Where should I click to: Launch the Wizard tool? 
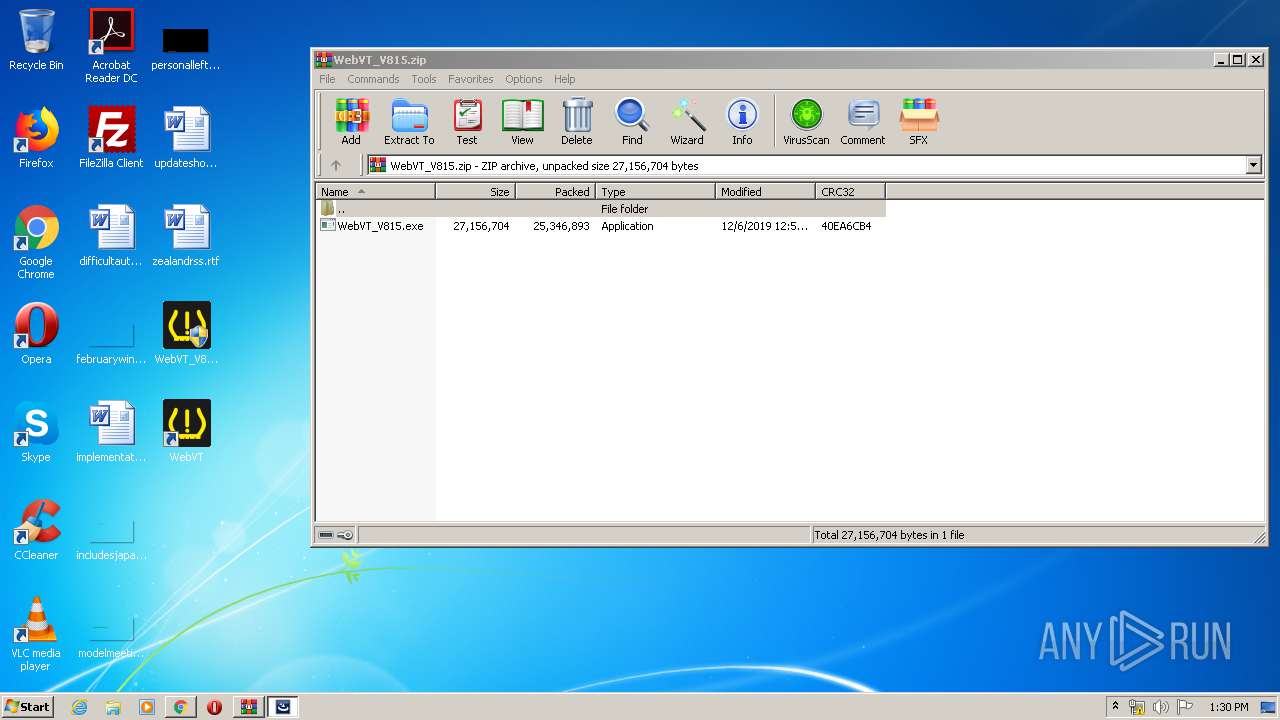687,122
